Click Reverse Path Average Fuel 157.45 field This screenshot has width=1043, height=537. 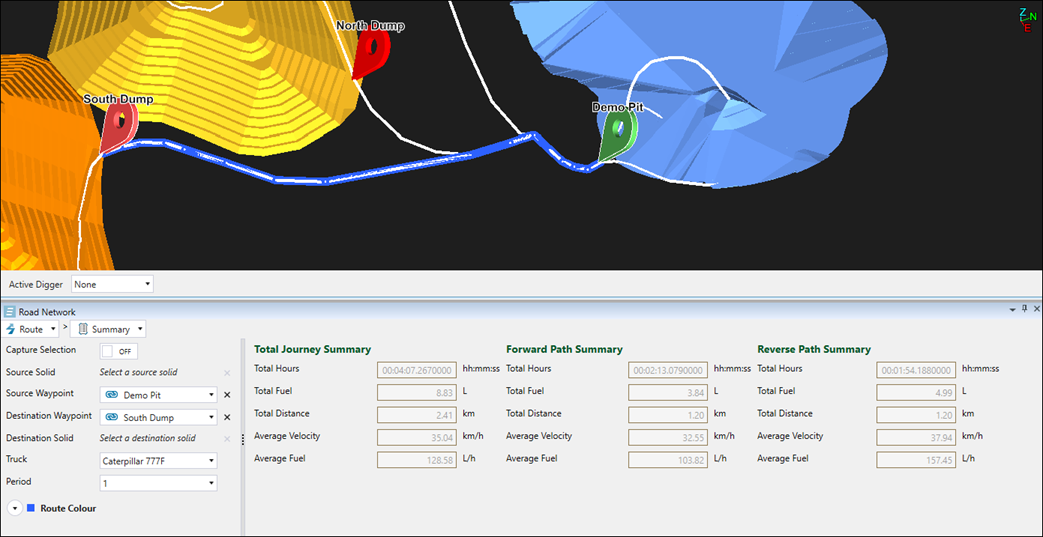917,460
